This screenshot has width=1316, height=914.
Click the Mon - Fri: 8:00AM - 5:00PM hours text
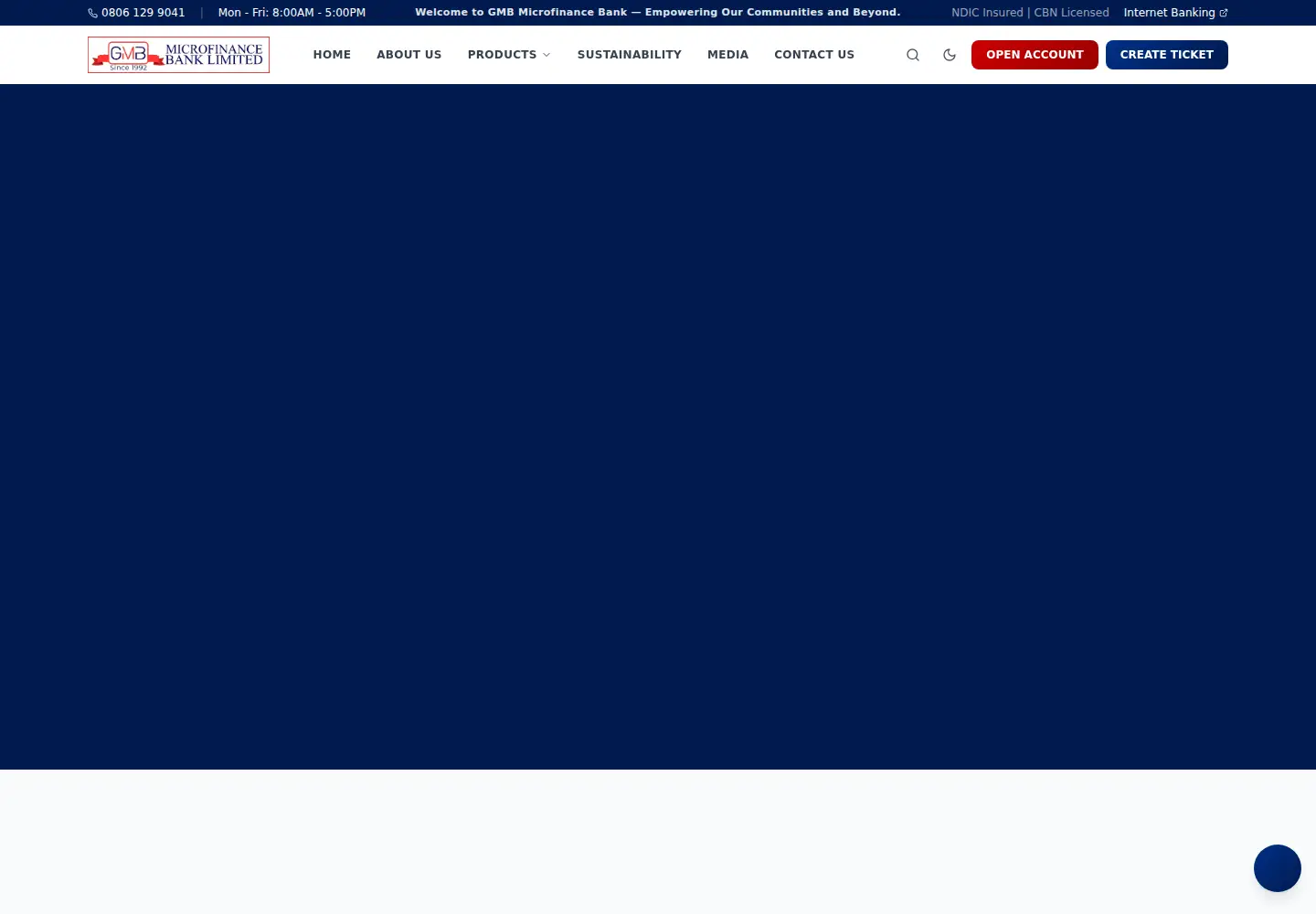292,13
